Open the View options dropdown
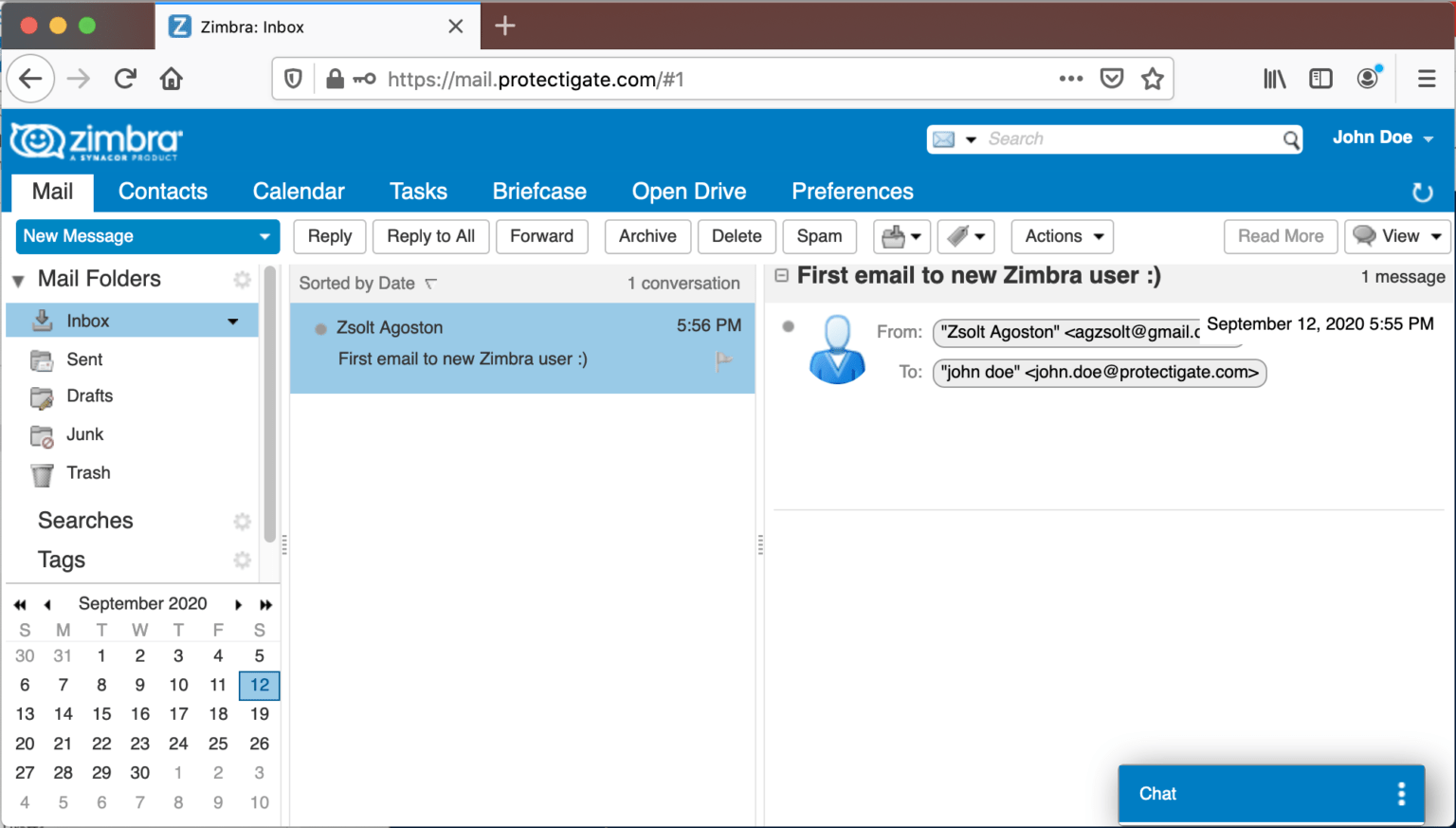Screen dimensions: 1456x828 point(1398,236)
